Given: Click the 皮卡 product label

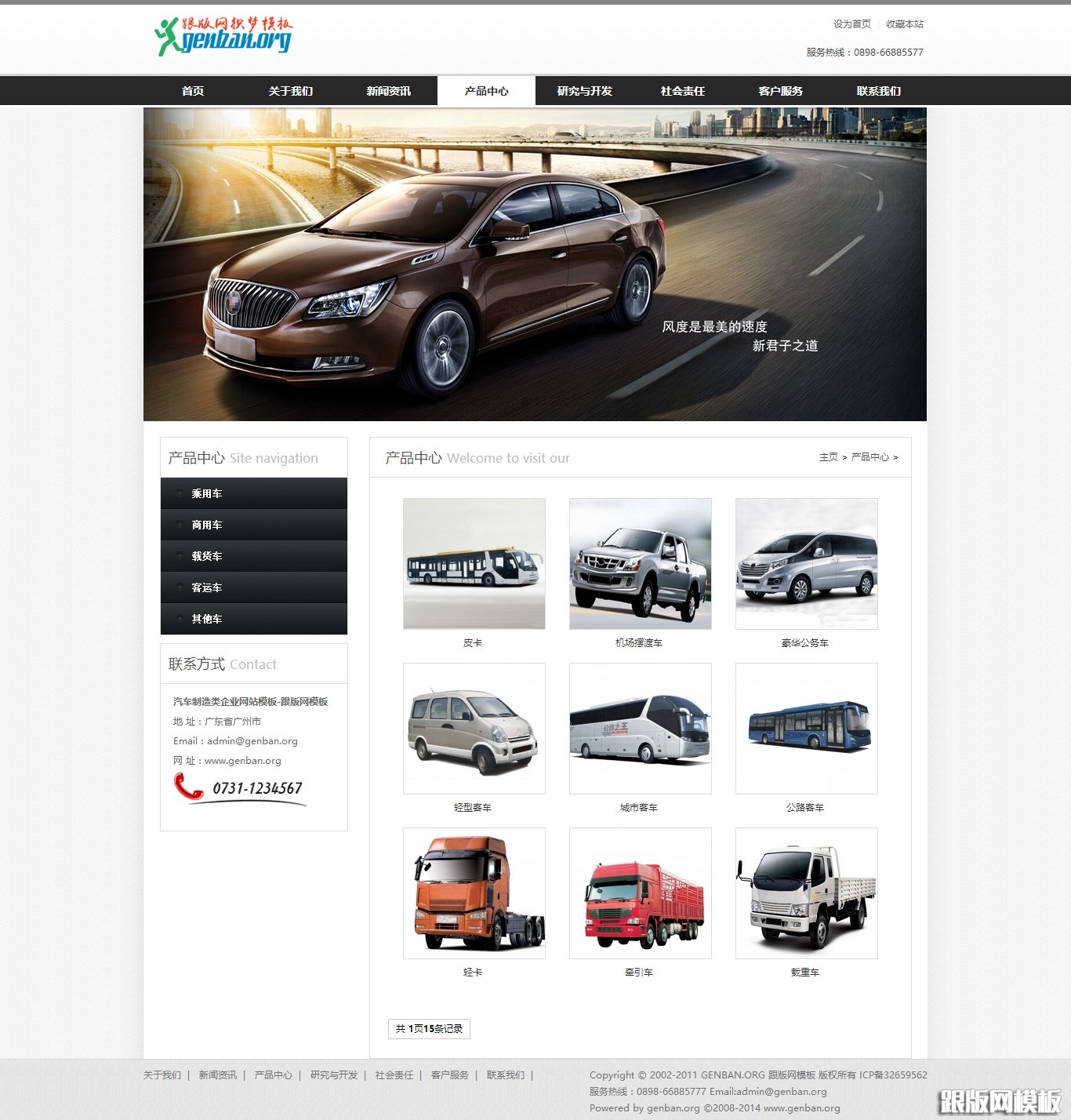Looking at the screenshot, I should [473, 643].
